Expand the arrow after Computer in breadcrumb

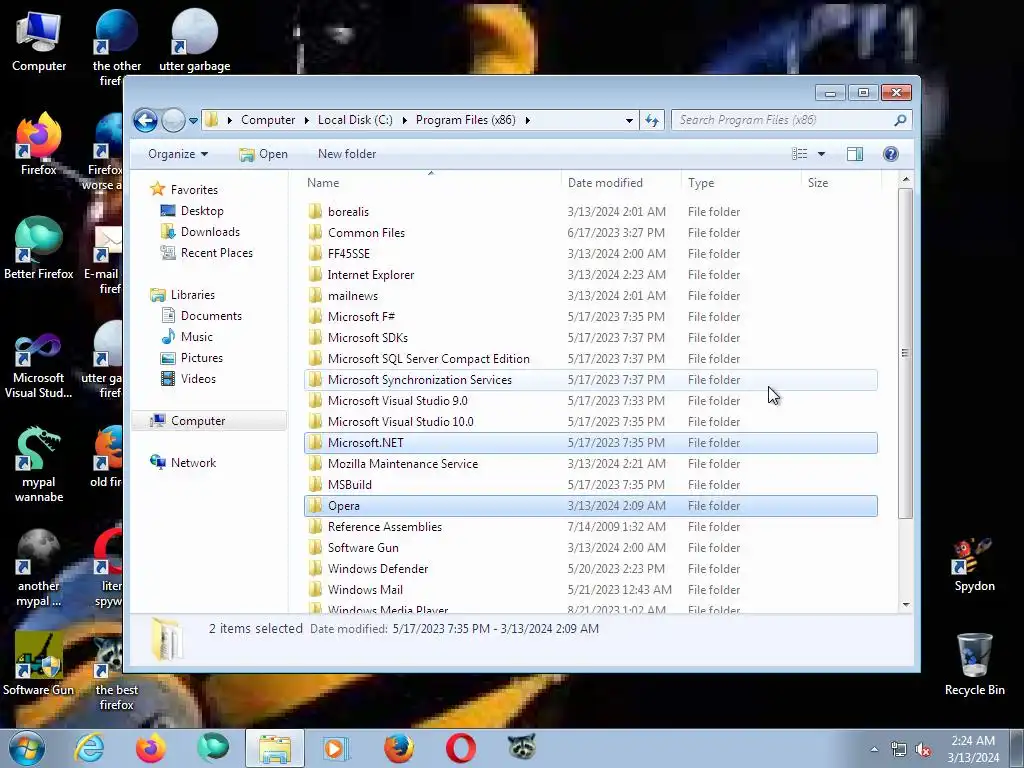306,120
